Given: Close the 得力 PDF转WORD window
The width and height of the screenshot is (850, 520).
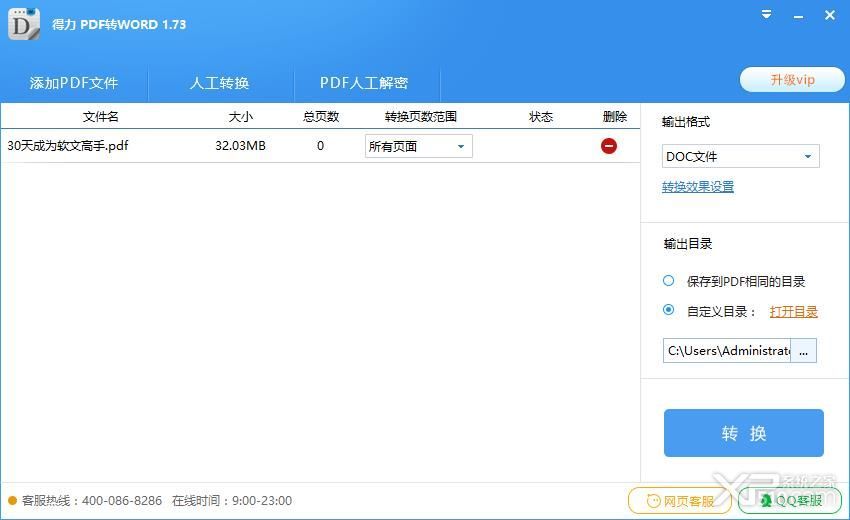Looking at the screenshot, I should [829, 15].
